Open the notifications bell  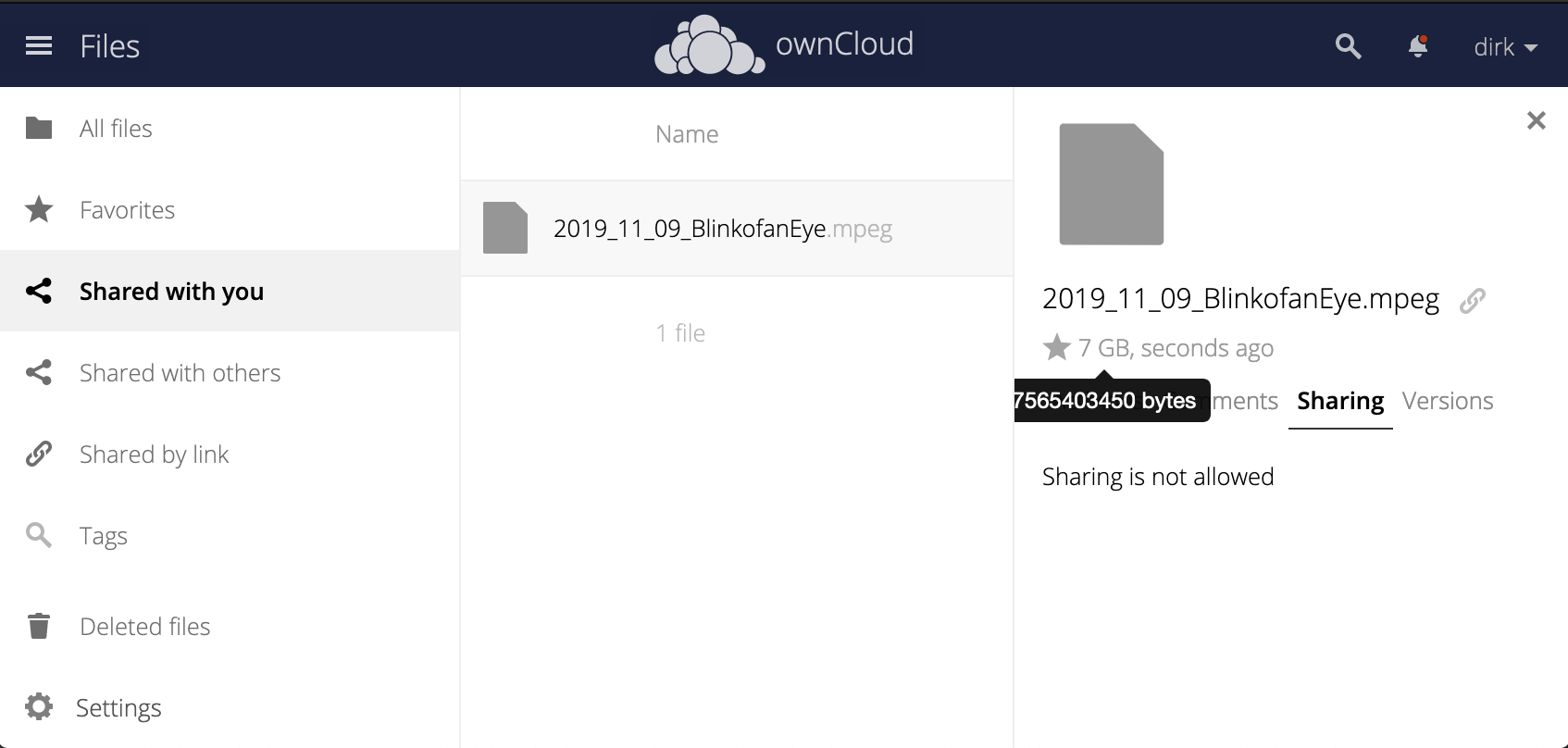click(1417, 46)
